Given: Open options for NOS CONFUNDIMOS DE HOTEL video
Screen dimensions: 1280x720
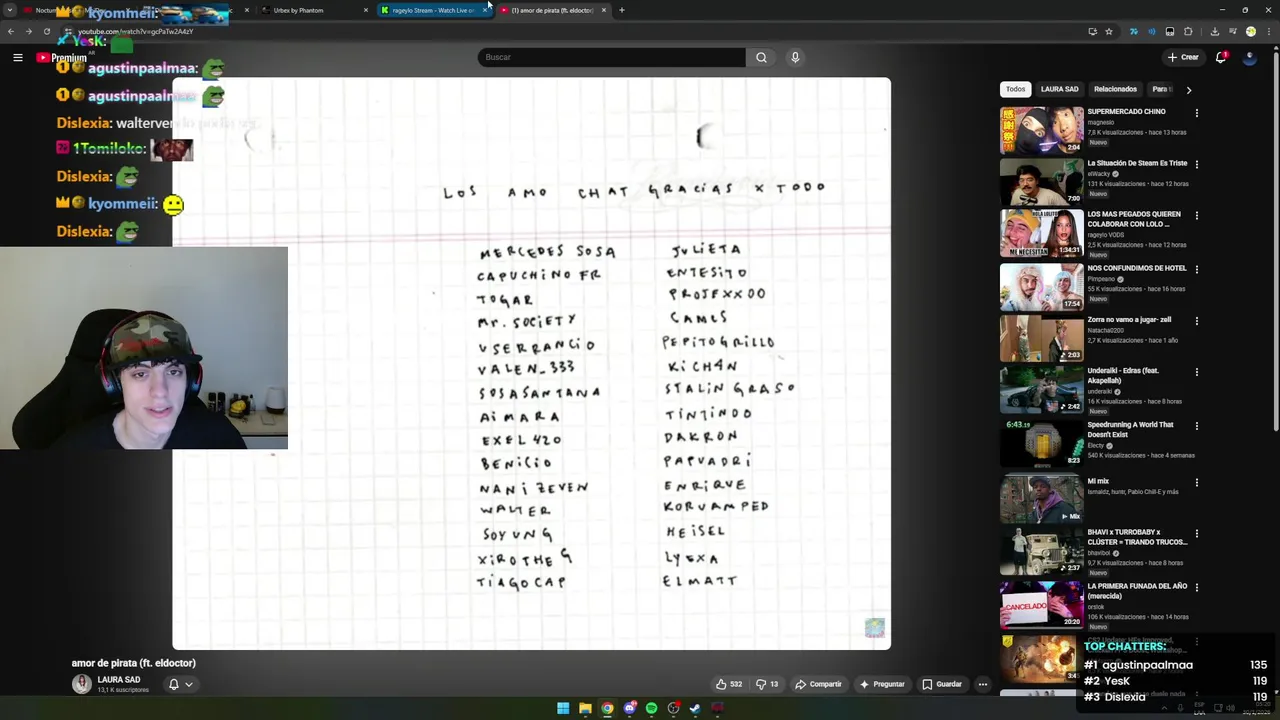Looking at the screenshot, I should tap(1196, 269).
